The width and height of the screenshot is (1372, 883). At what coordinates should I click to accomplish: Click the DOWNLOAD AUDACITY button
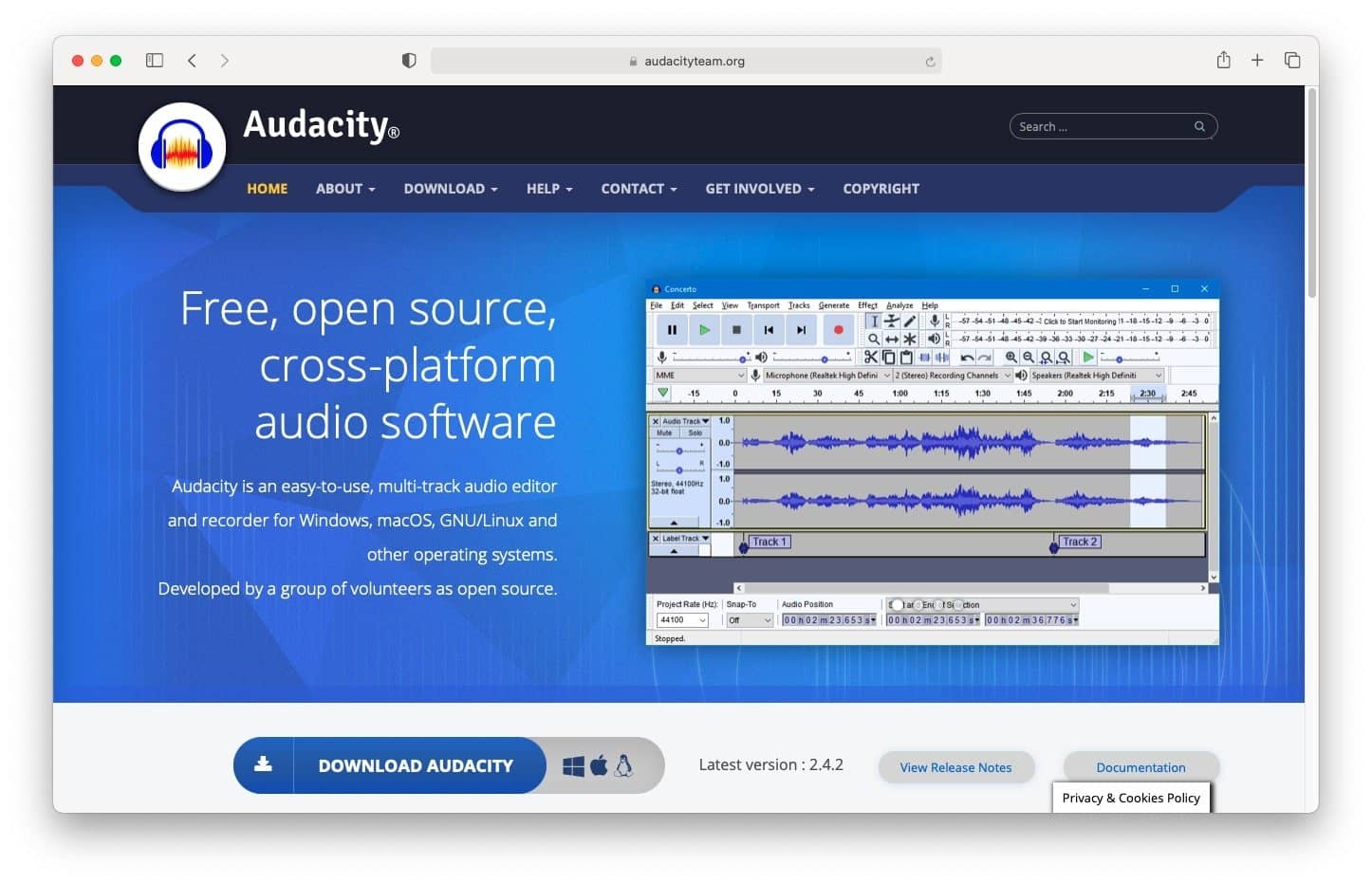pos(390,765)
